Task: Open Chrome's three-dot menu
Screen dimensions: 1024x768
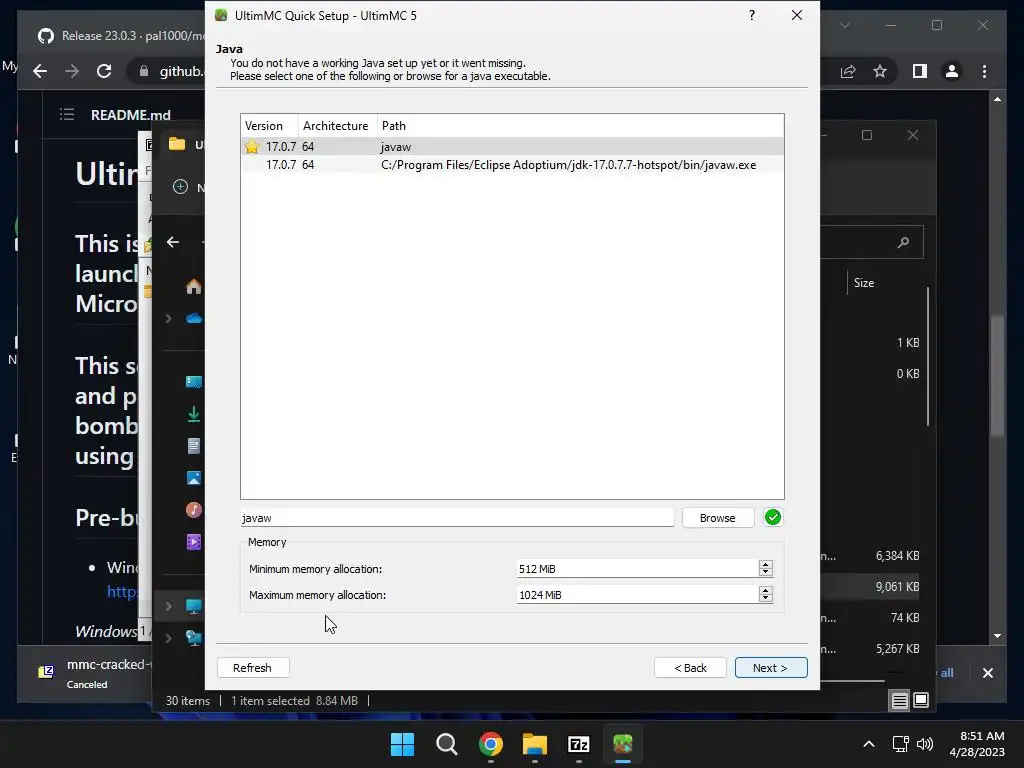Action: (984, 71)
